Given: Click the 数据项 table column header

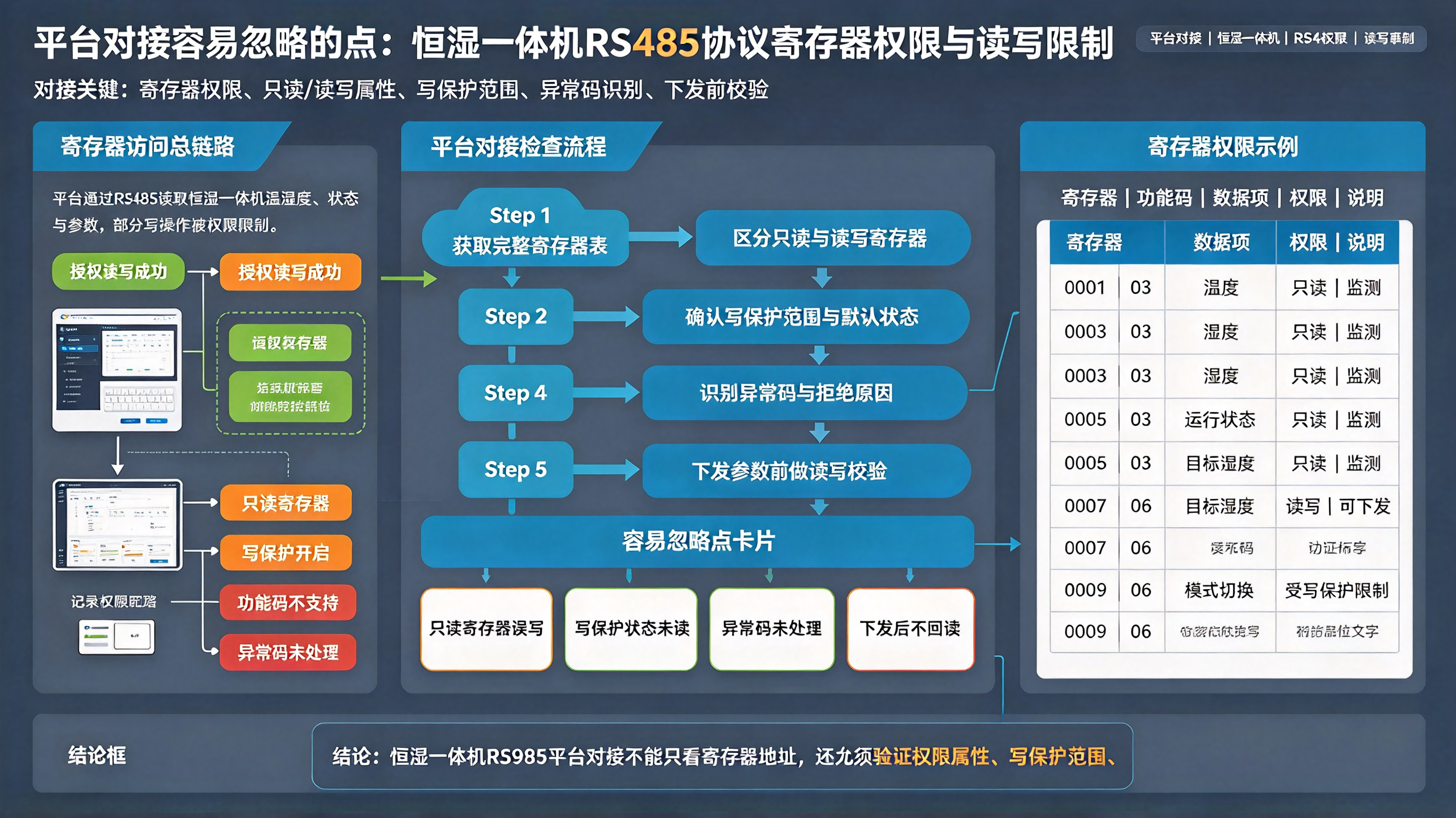Looking at the screenshot, I should (1220, 242).
